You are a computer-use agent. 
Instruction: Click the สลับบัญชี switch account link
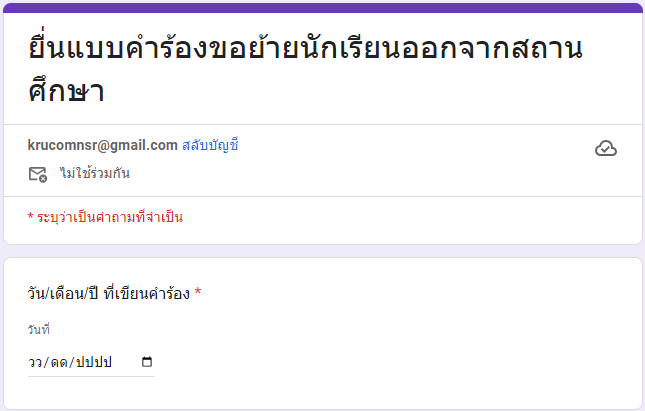(x=210, y=145)
